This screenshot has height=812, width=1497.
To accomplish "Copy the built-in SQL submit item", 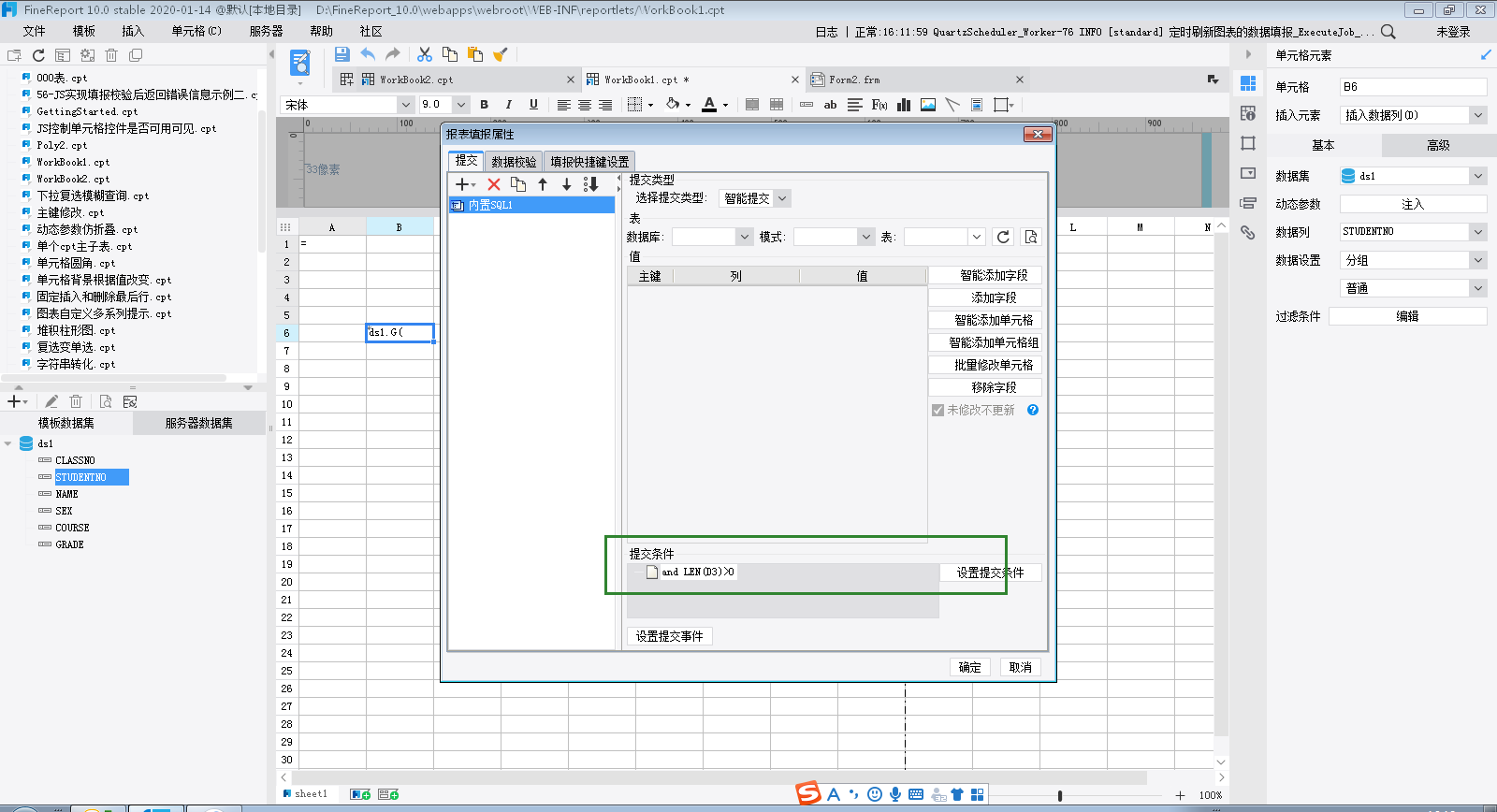I will (518, 184).
